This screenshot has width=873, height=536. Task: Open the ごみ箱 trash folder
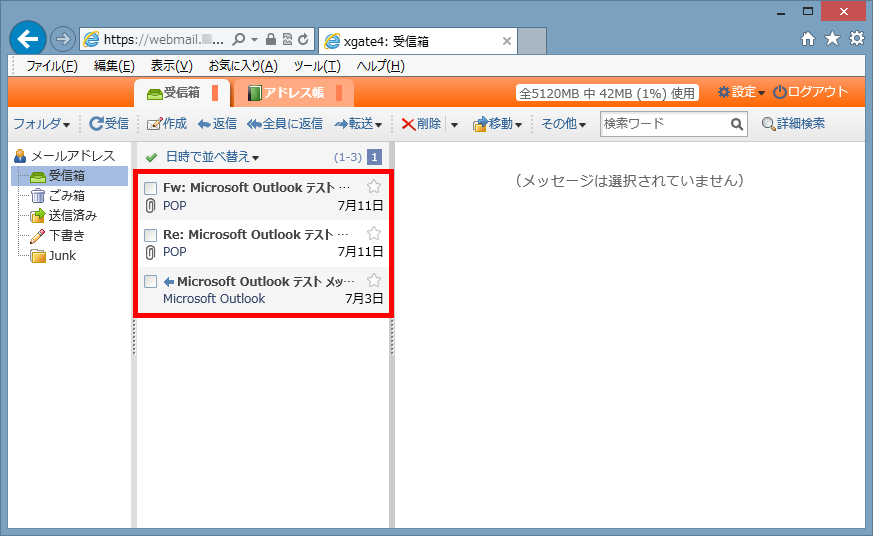click(66, 196)
